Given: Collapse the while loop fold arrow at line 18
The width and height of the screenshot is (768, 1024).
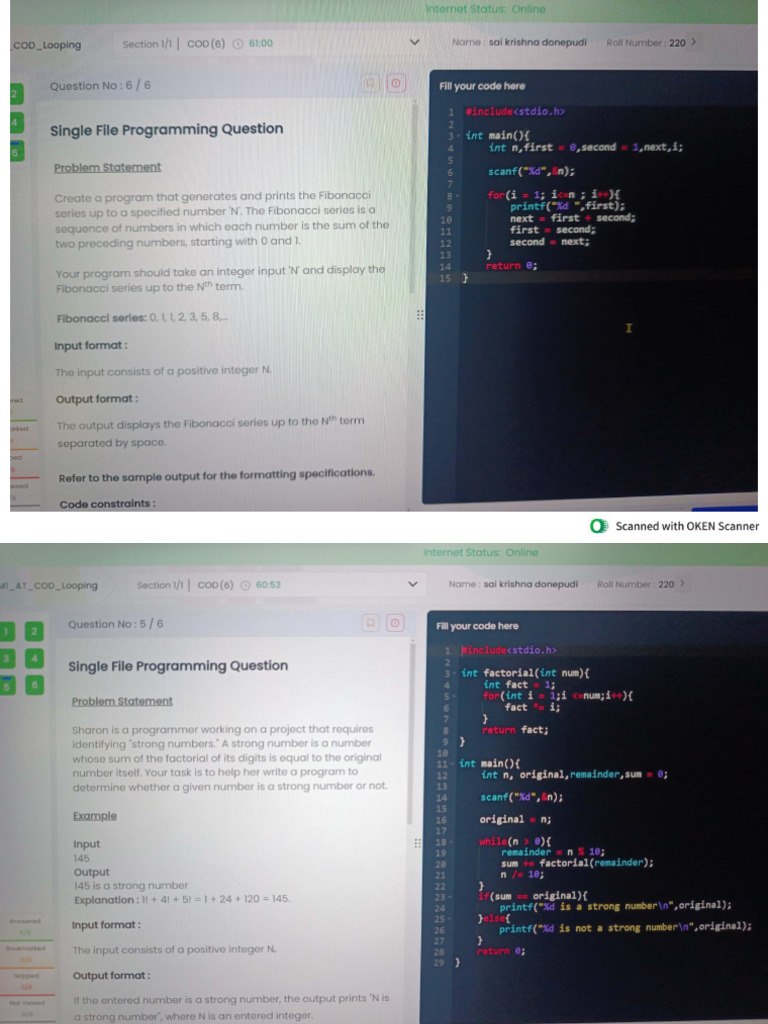Looking at the screenshot, I should click(452, 842).
